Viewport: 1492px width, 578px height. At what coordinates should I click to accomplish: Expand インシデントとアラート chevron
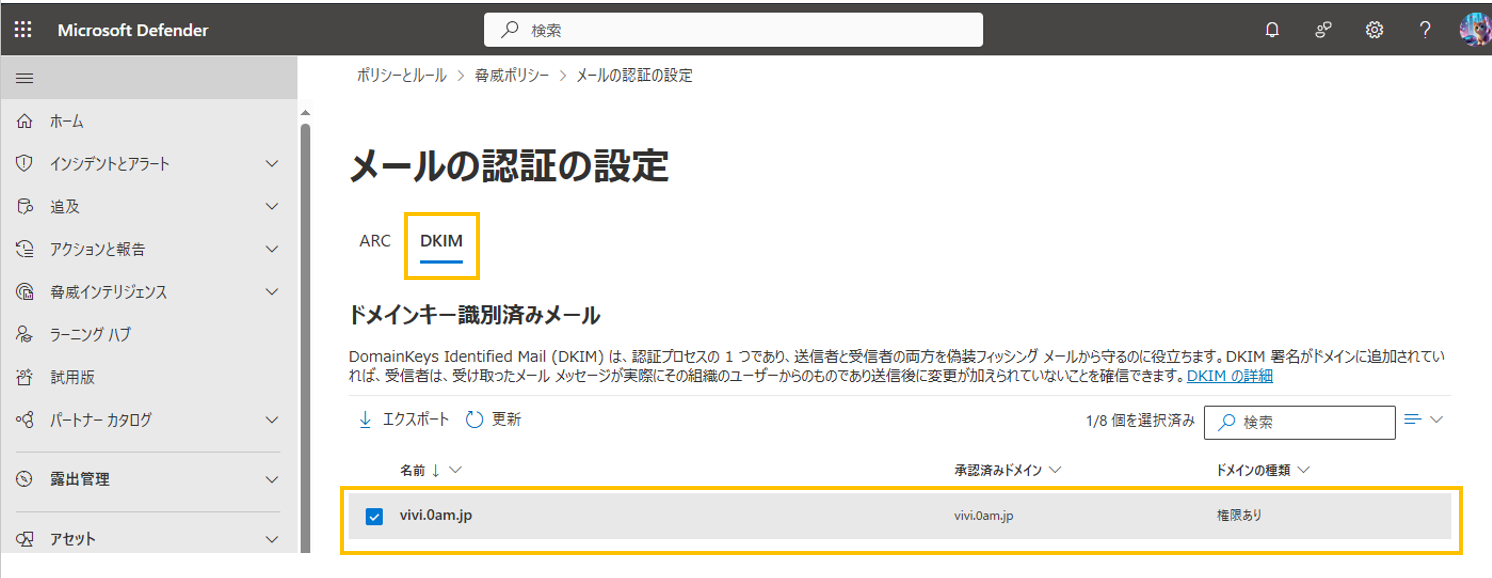click(272, 164)
